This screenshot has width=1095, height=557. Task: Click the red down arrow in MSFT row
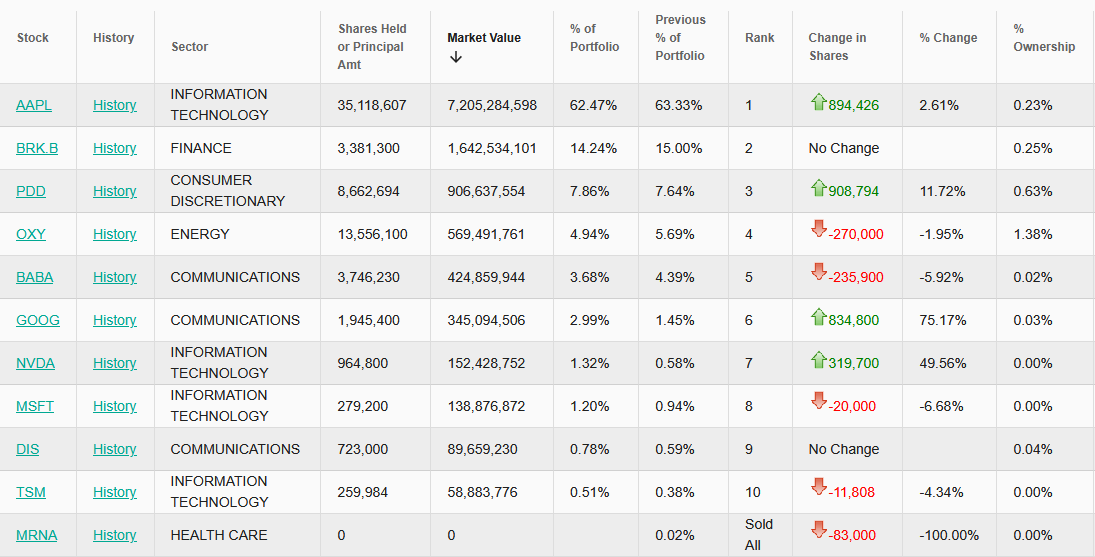pyautogui.click(x=818, y=402)
